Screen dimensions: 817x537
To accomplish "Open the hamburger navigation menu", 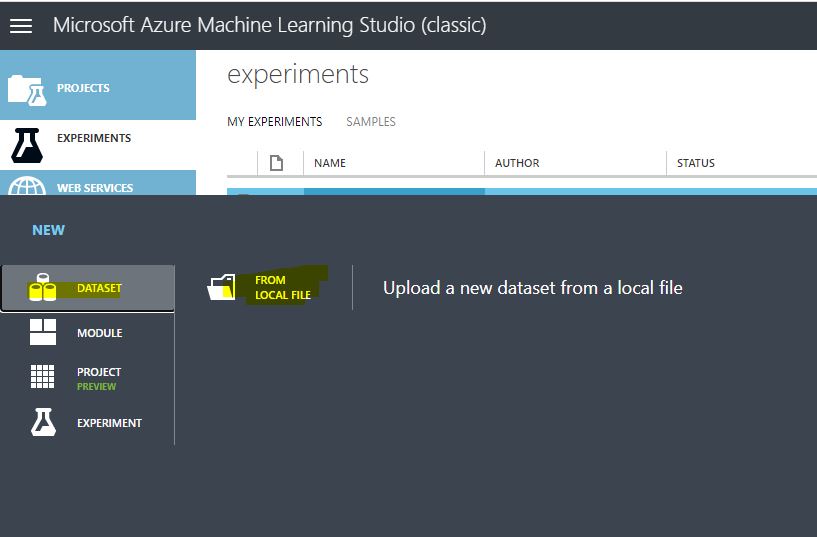I will click(21, 26).
